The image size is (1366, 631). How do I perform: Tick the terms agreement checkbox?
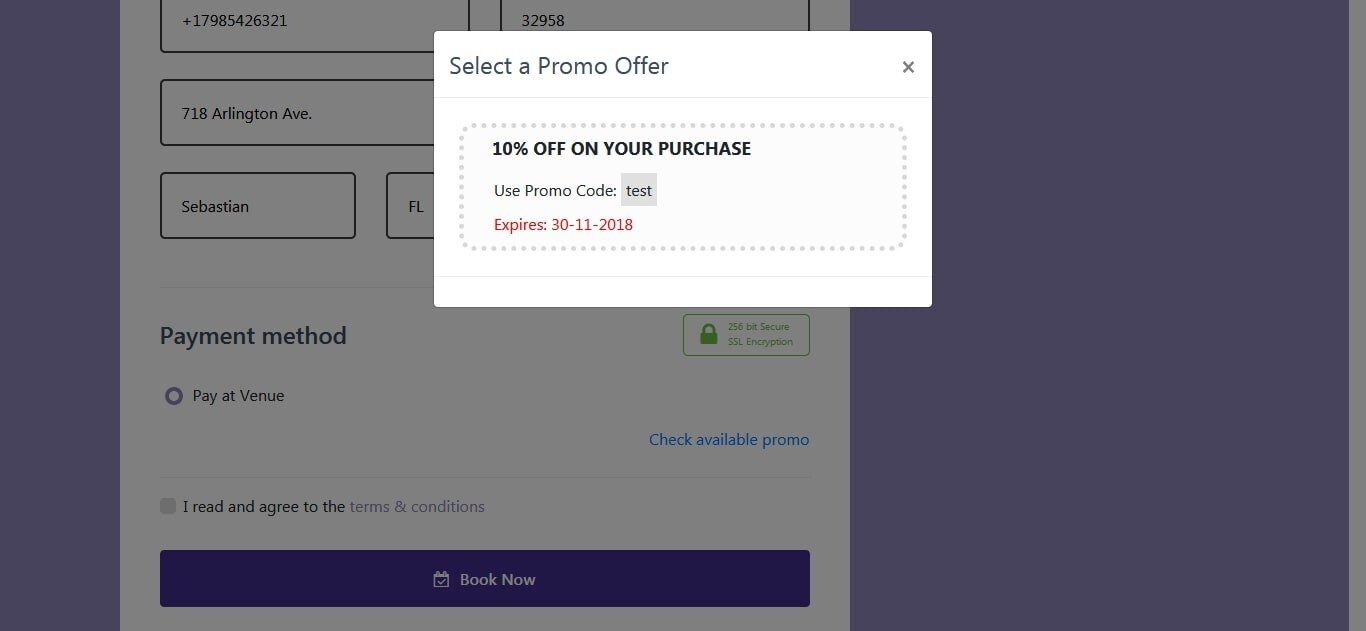click(x=168, y=506)
